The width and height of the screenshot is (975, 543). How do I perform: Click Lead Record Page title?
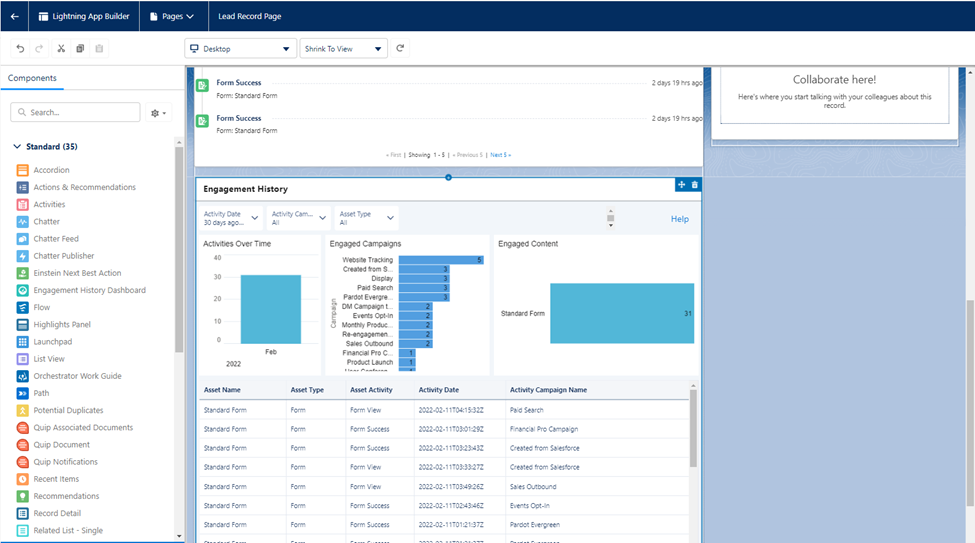249,16
